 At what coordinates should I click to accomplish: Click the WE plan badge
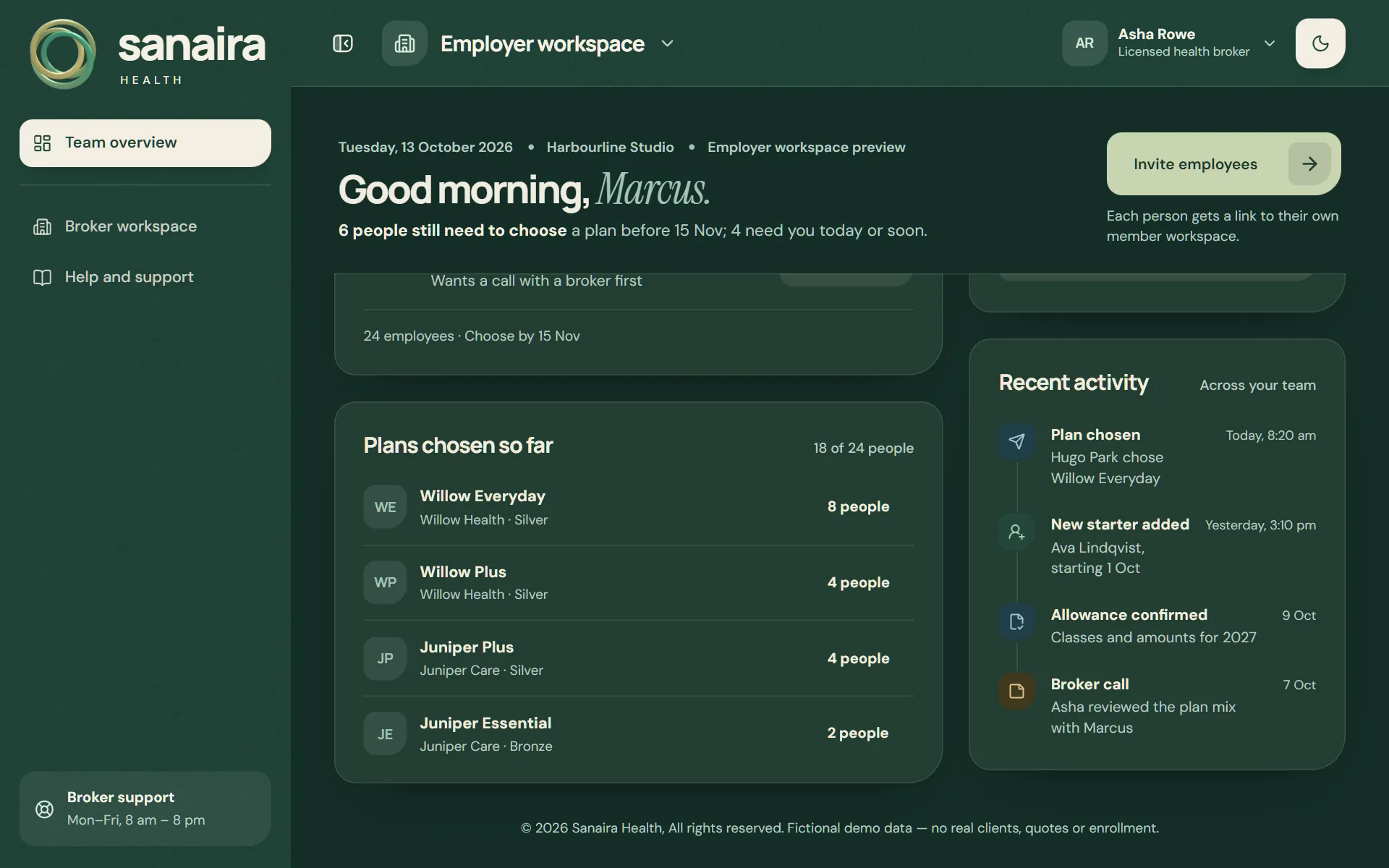point(385,507)
